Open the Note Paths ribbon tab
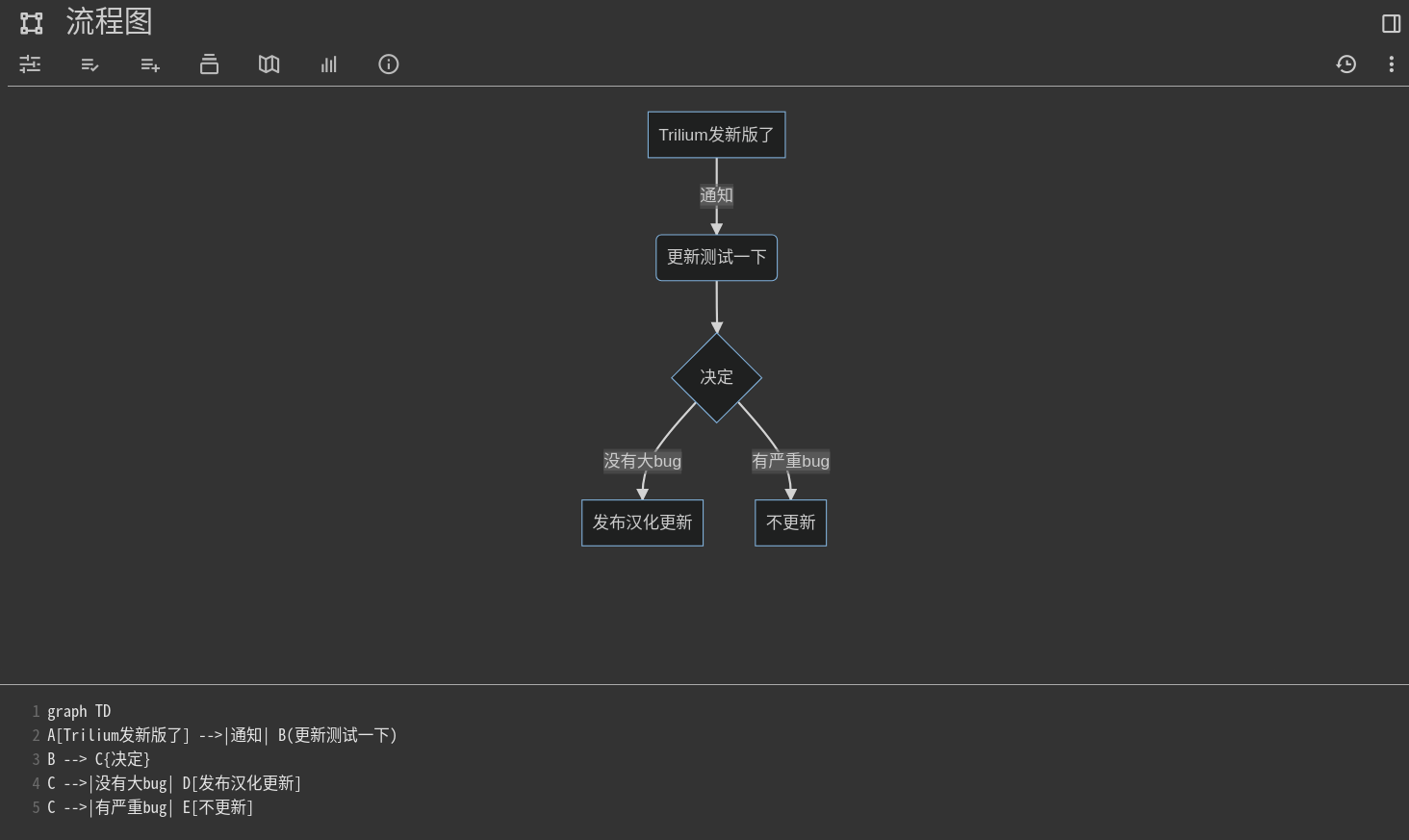The height and width of the screenshot is (840, 1409). point(209,64)
